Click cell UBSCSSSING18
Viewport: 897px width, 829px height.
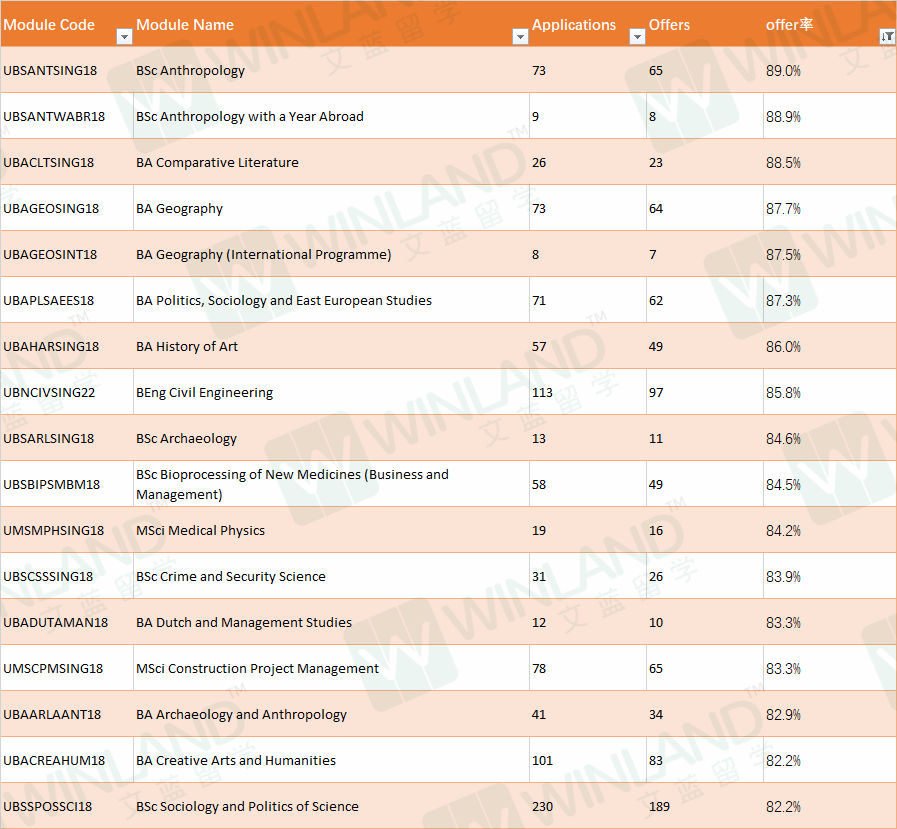point(67,576)
